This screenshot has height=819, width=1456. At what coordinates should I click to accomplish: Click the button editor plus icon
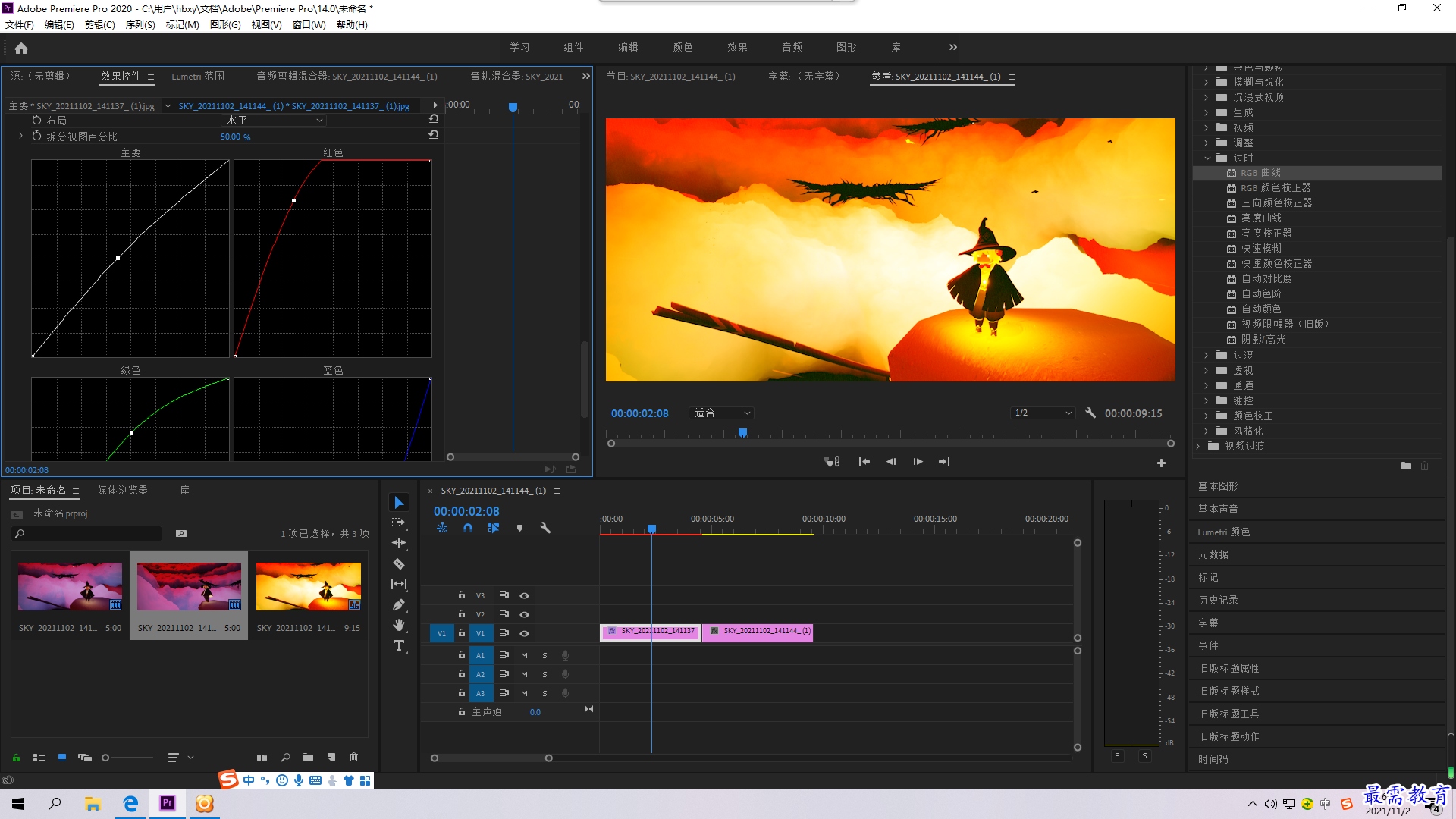(1161, 463)
